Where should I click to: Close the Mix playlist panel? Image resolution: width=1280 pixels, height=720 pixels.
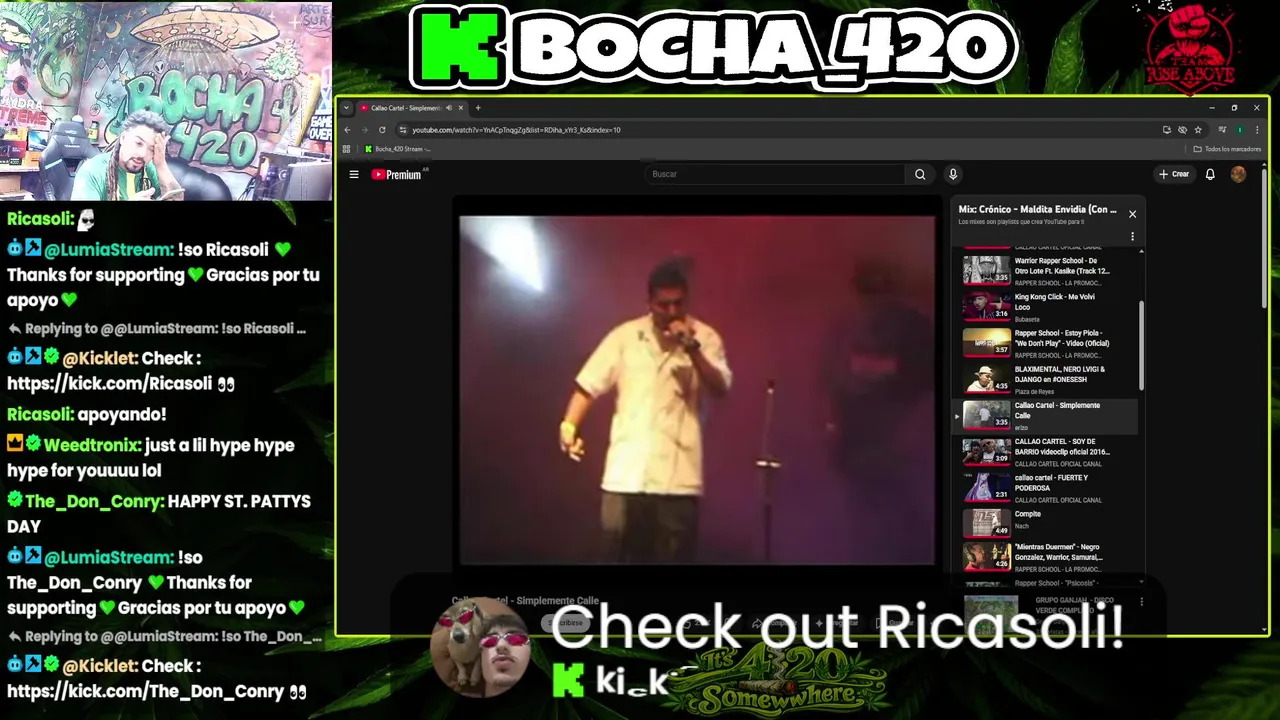pyautogui.click(x=1132, y=214)
